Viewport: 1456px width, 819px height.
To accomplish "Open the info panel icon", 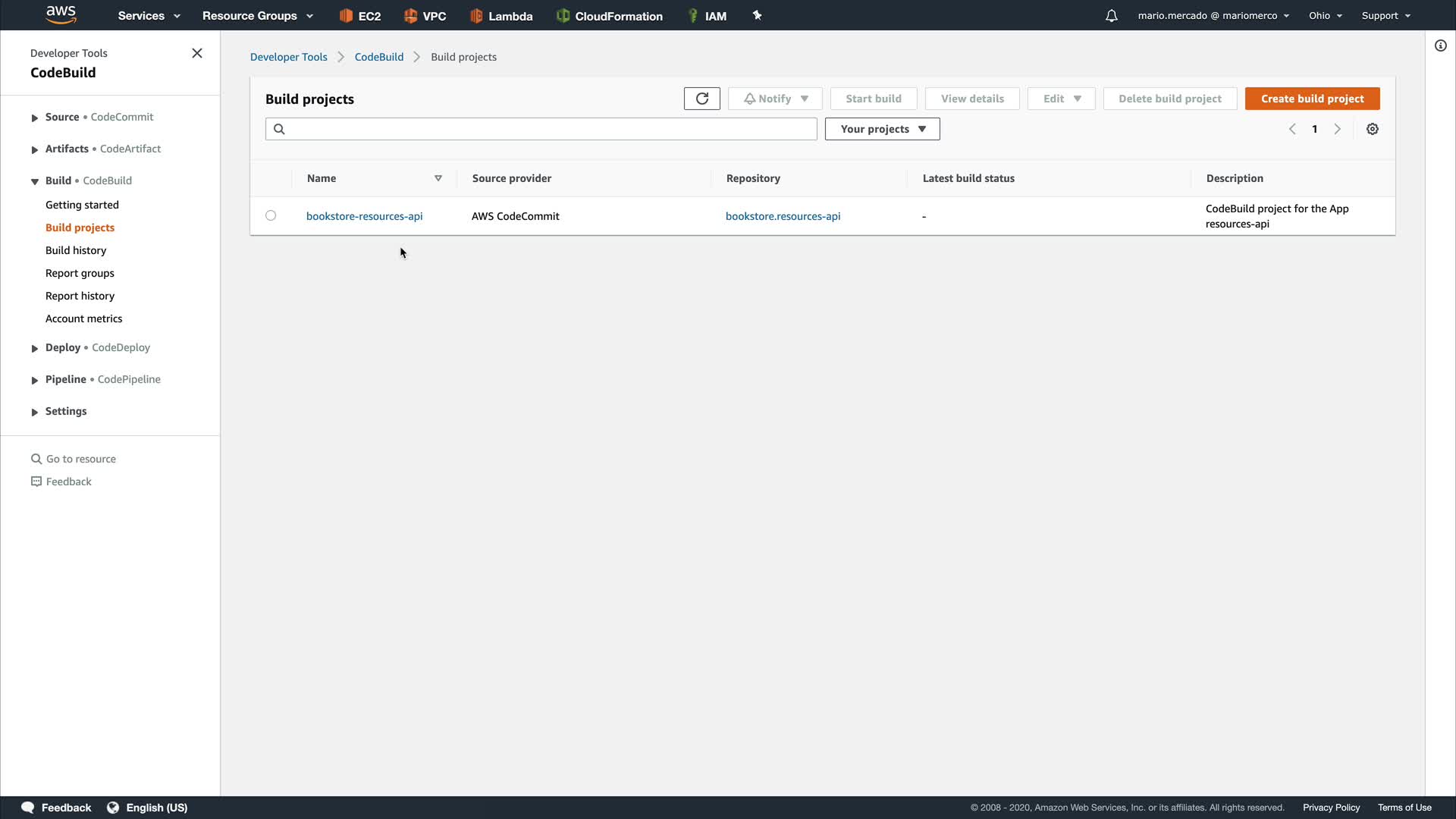I will [1440, 45].
